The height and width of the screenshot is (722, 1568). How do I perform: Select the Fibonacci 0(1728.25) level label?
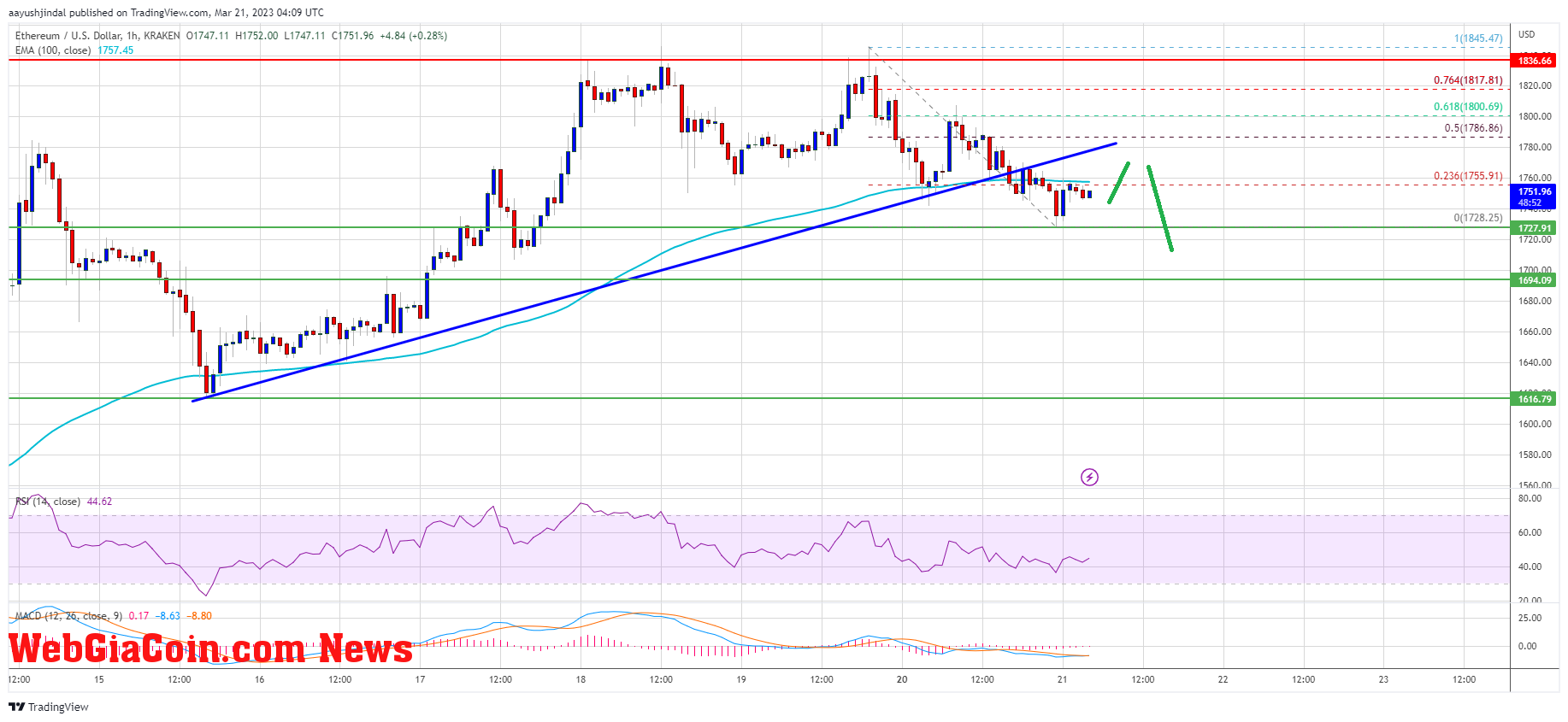coord(1478,218)
